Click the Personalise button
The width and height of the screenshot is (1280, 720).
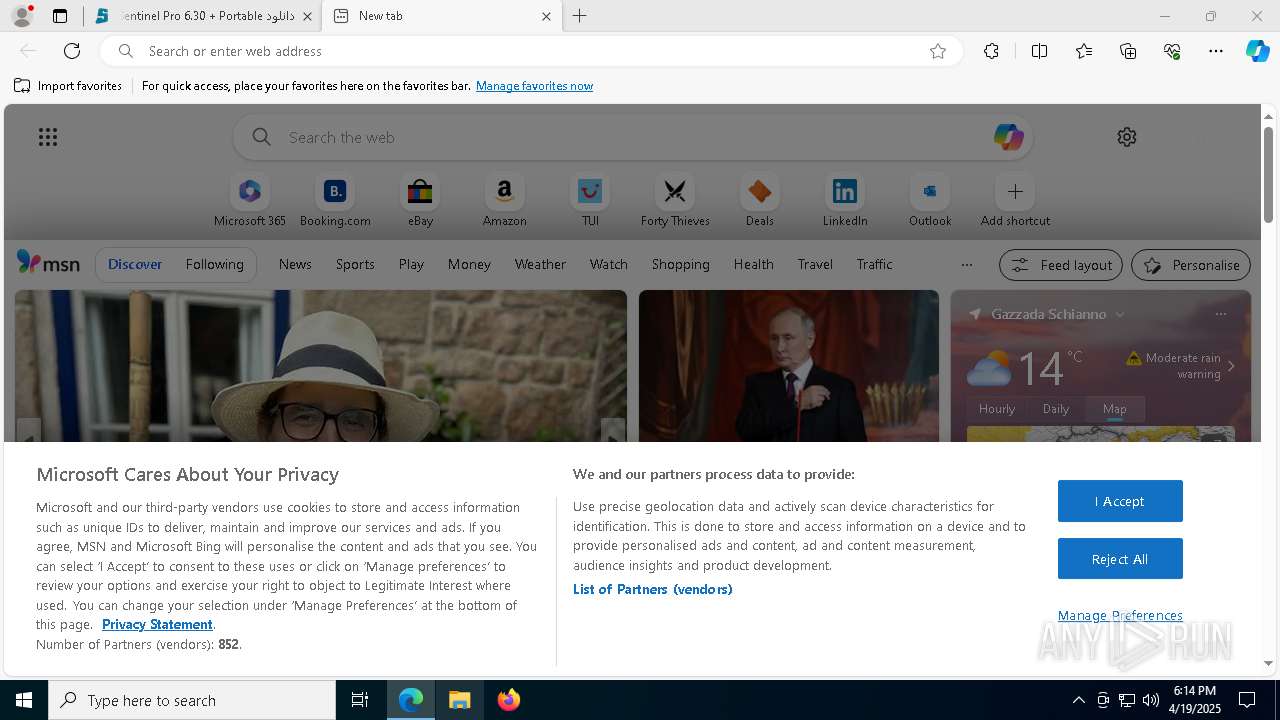[x=1191, y=265]
